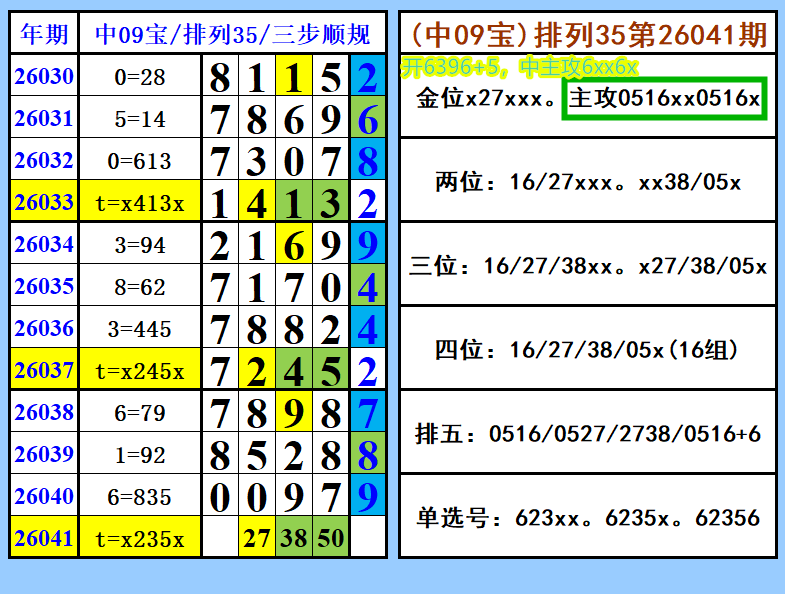Image resolution: width=785 pixels, height=594 pixels.
Task: Select the yellow 26041 period cell
Action: [x=44, y=538]
